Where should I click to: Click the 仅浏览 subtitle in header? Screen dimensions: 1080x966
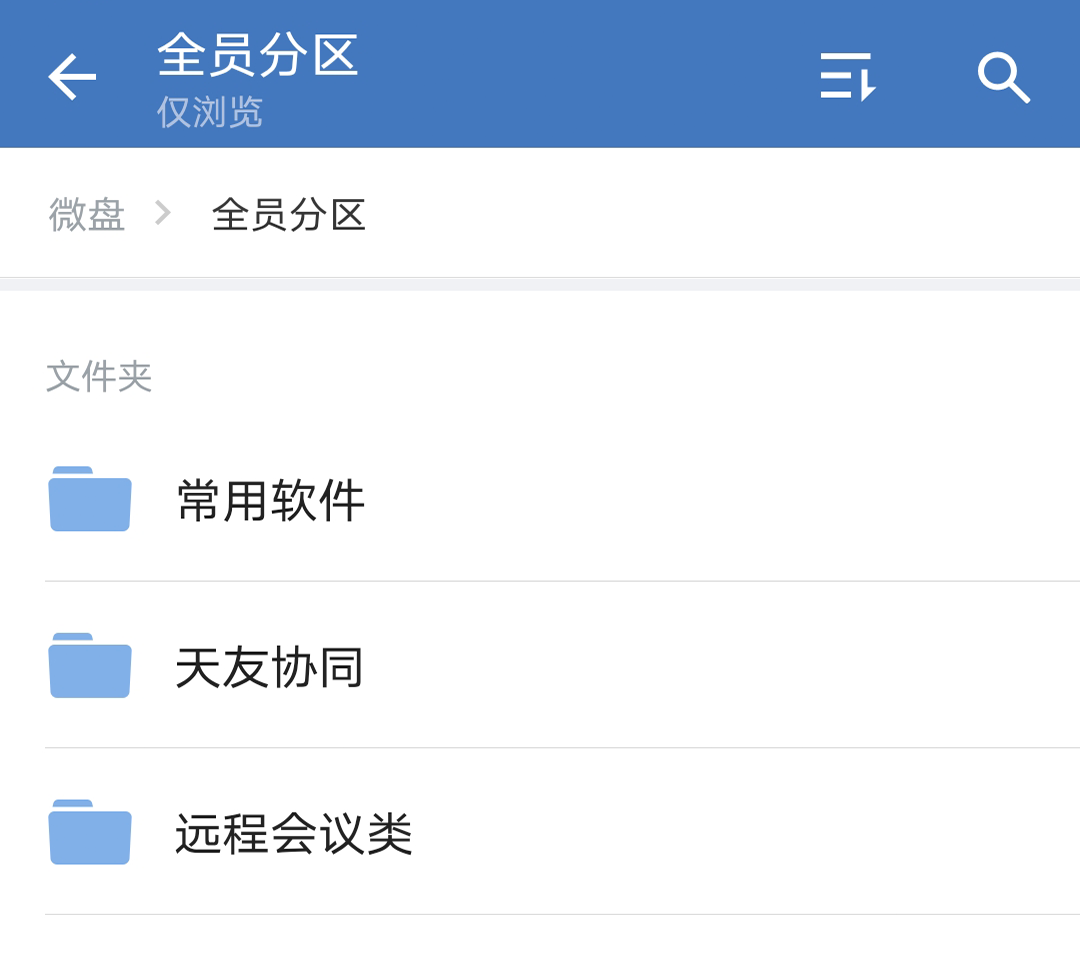210,112
